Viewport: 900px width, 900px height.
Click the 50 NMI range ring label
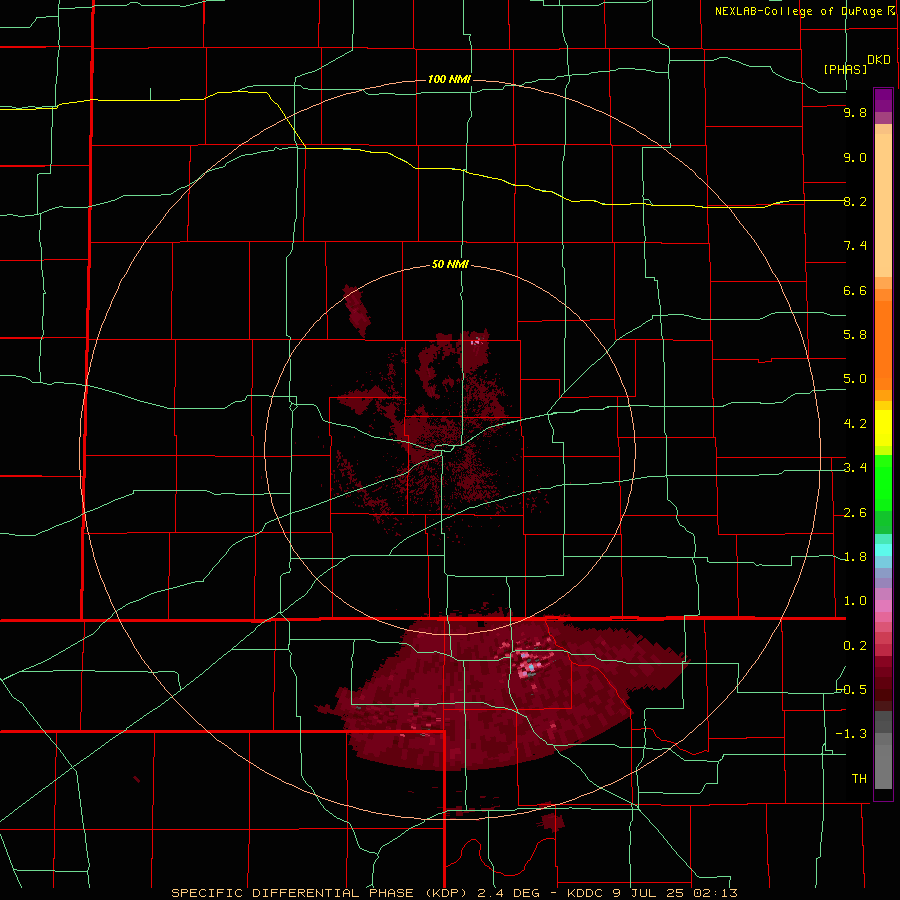click(450, 265)
